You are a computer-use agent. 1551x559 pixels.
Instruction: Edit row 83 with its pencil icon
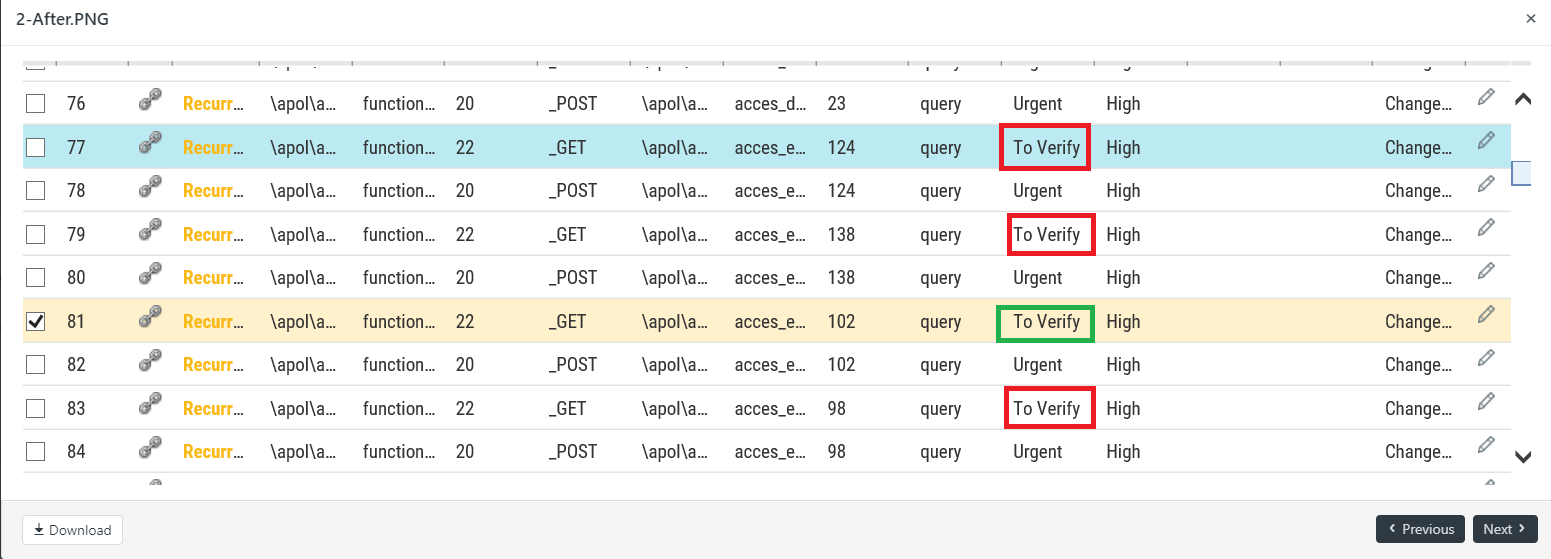pyautogui.click(x=1486, y=401)
